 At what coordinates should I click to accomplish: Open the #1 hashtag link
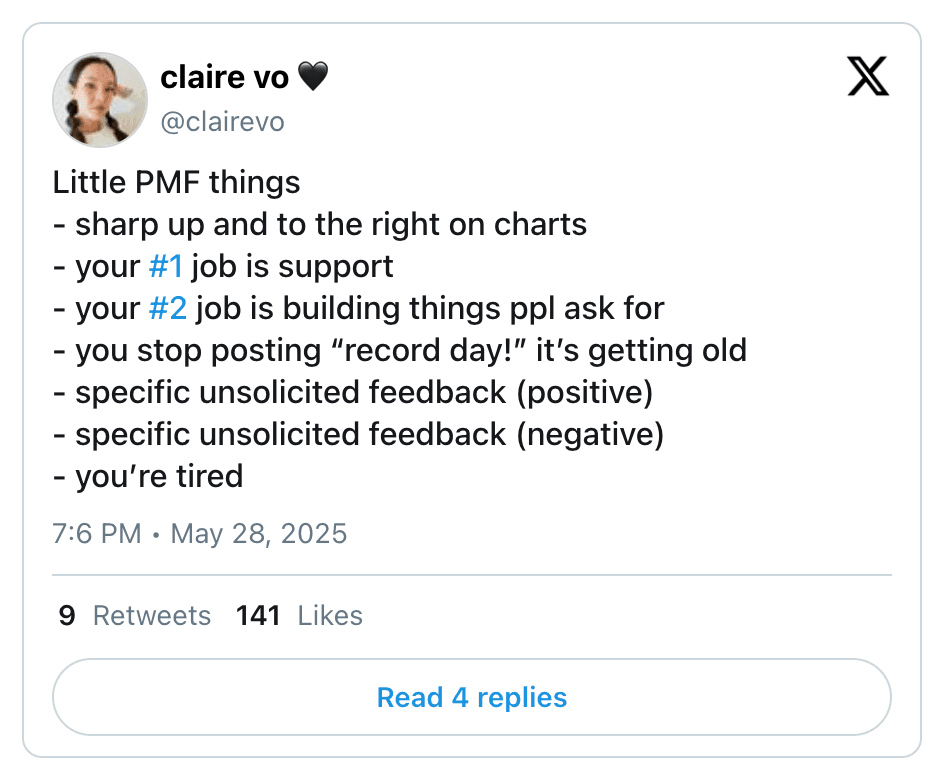(x=165, y=266)
